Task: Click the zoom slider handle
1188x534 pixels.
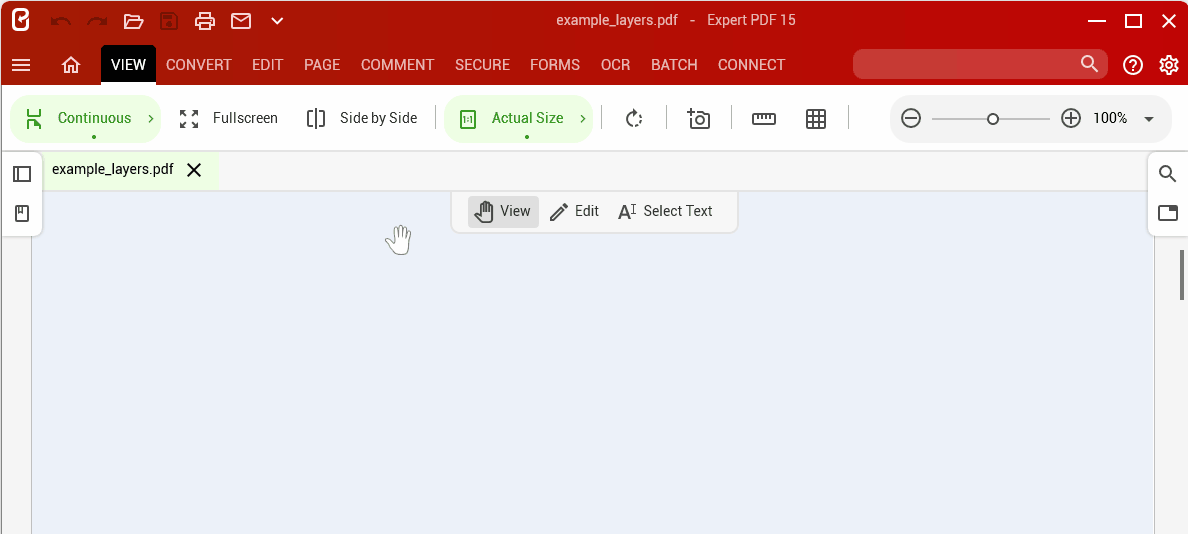Action: [993, 119]
